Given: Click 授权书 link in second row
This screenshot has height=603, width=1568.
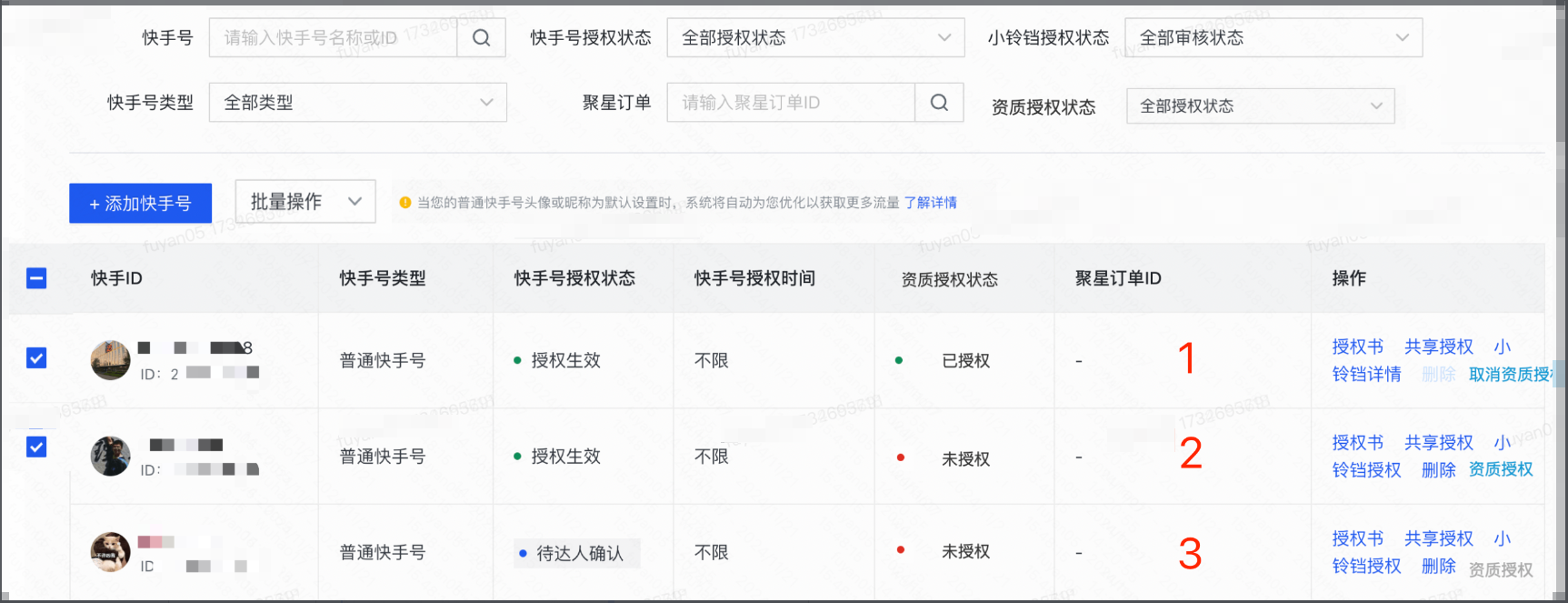Looking at the screenshot, I should point(1358,442).
